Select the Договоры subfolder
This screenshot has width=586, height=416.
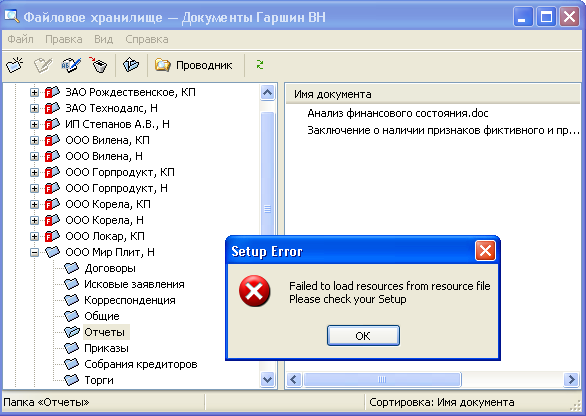tap(110, 268)
